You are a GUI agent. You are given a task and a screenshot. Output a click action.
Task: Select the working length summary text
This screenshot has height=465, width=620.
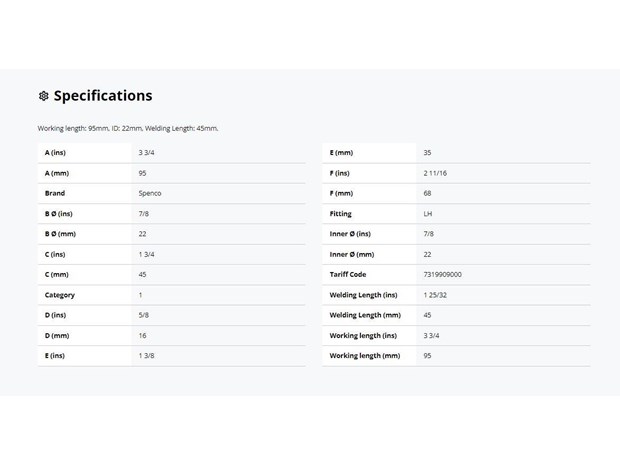pyautogui.click(x=128, y=128)
